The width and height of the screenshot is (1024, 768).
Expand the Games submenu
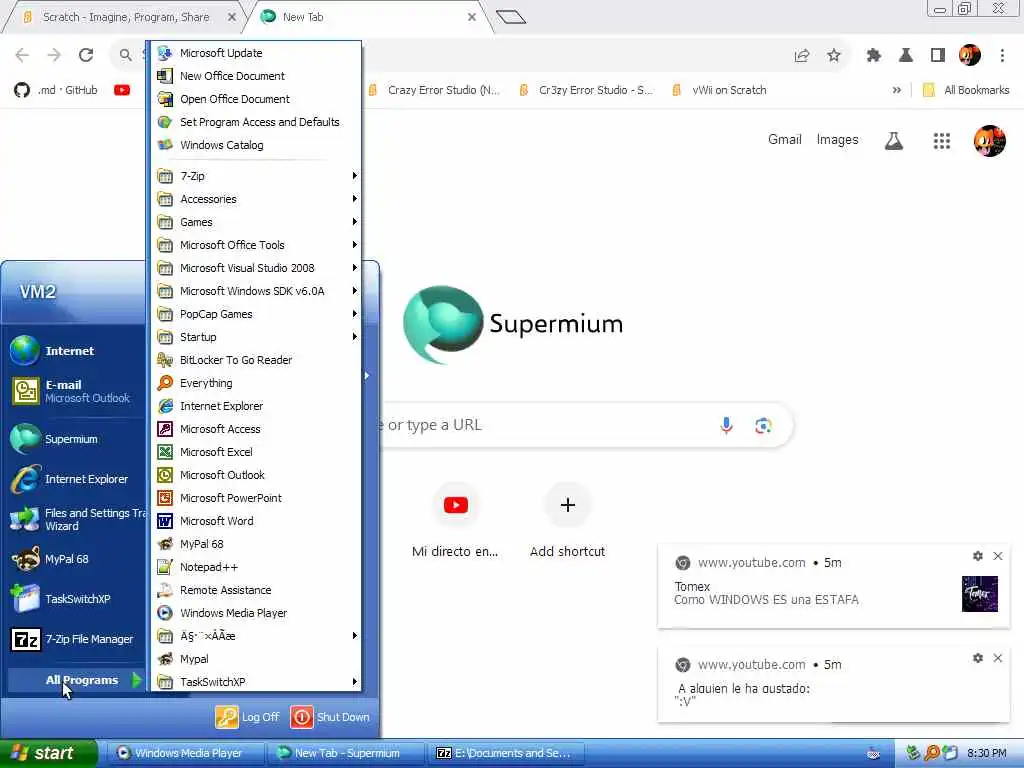256,222
